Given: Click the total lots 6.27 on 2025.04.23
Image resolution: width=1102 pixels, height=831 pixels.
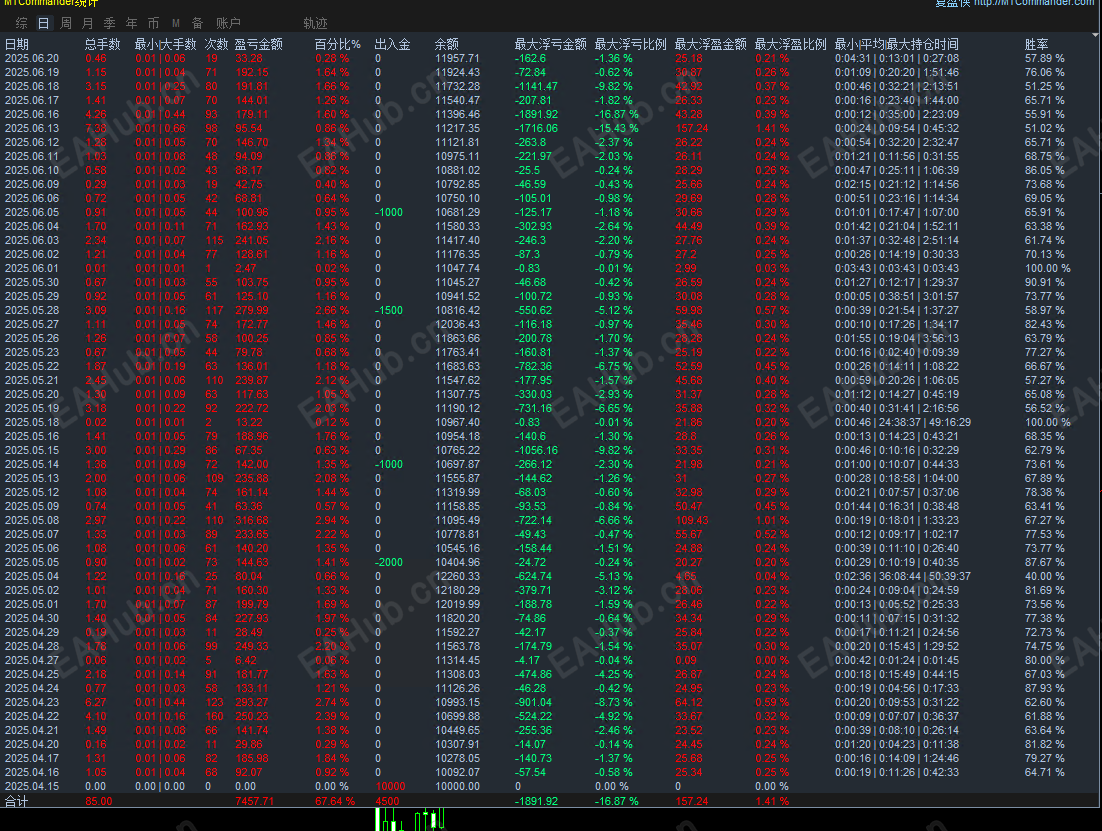Looking at the screenshot, I should click(96, 702).
